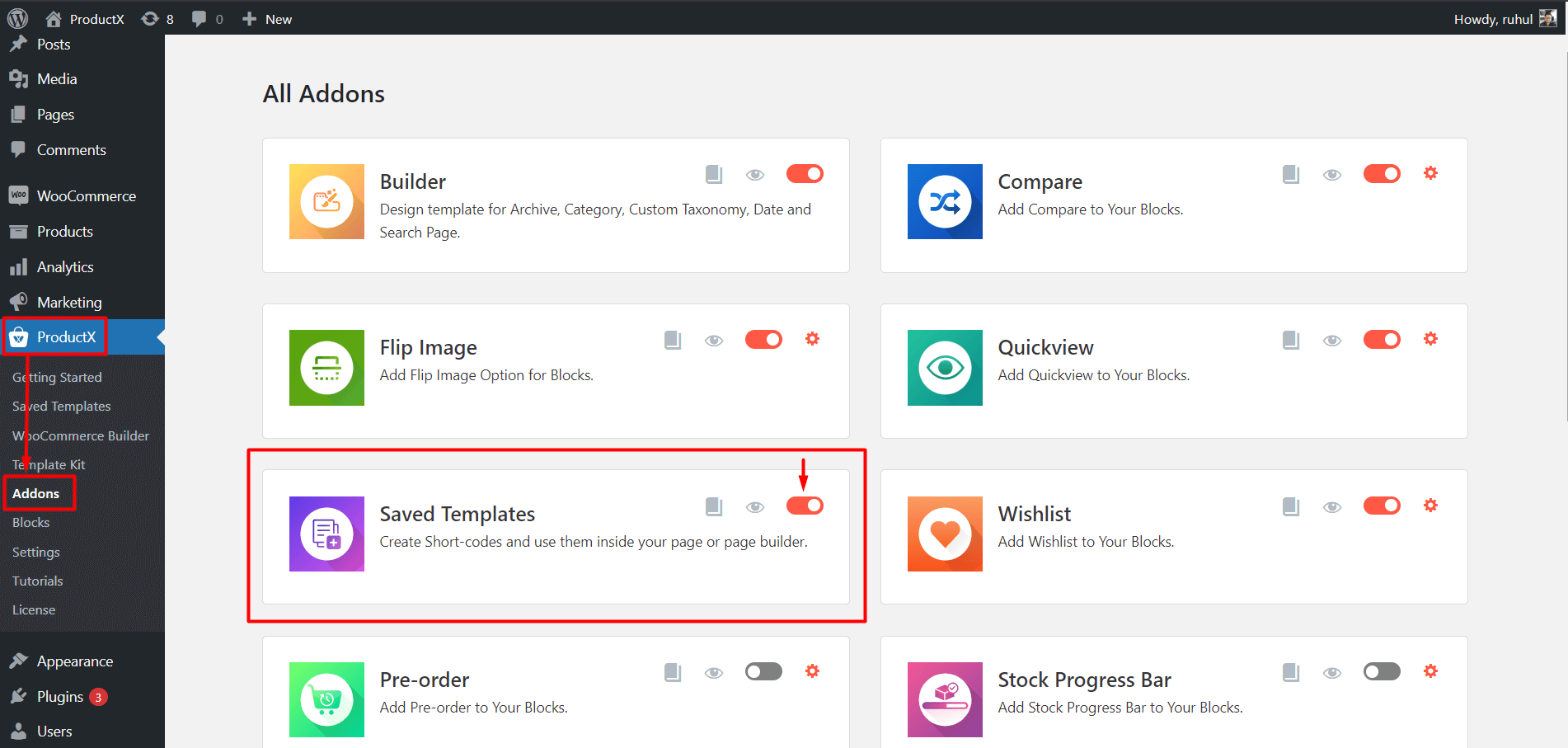Preview Saved Templates via eye icon

pyautogui.click(x=755, y=507)
